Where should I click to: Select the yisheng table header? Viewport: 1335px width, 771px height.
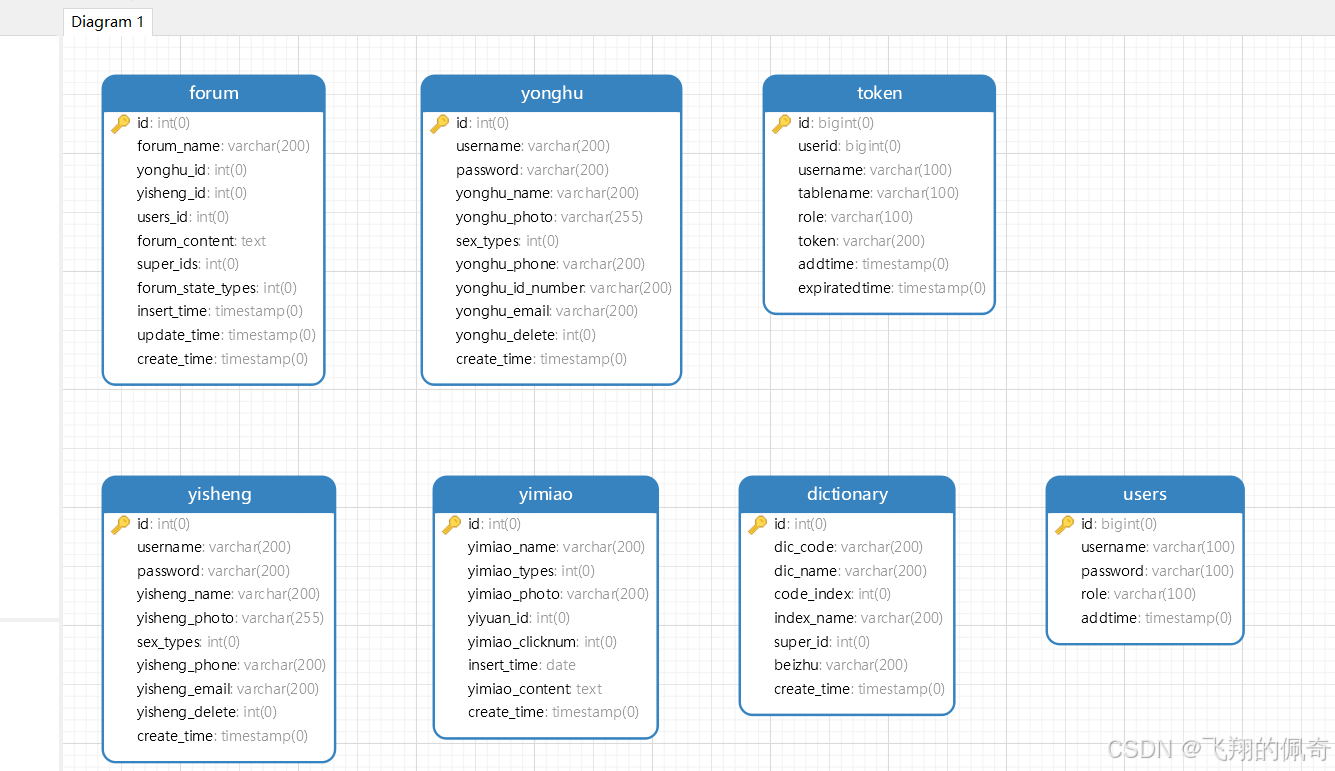219,494
